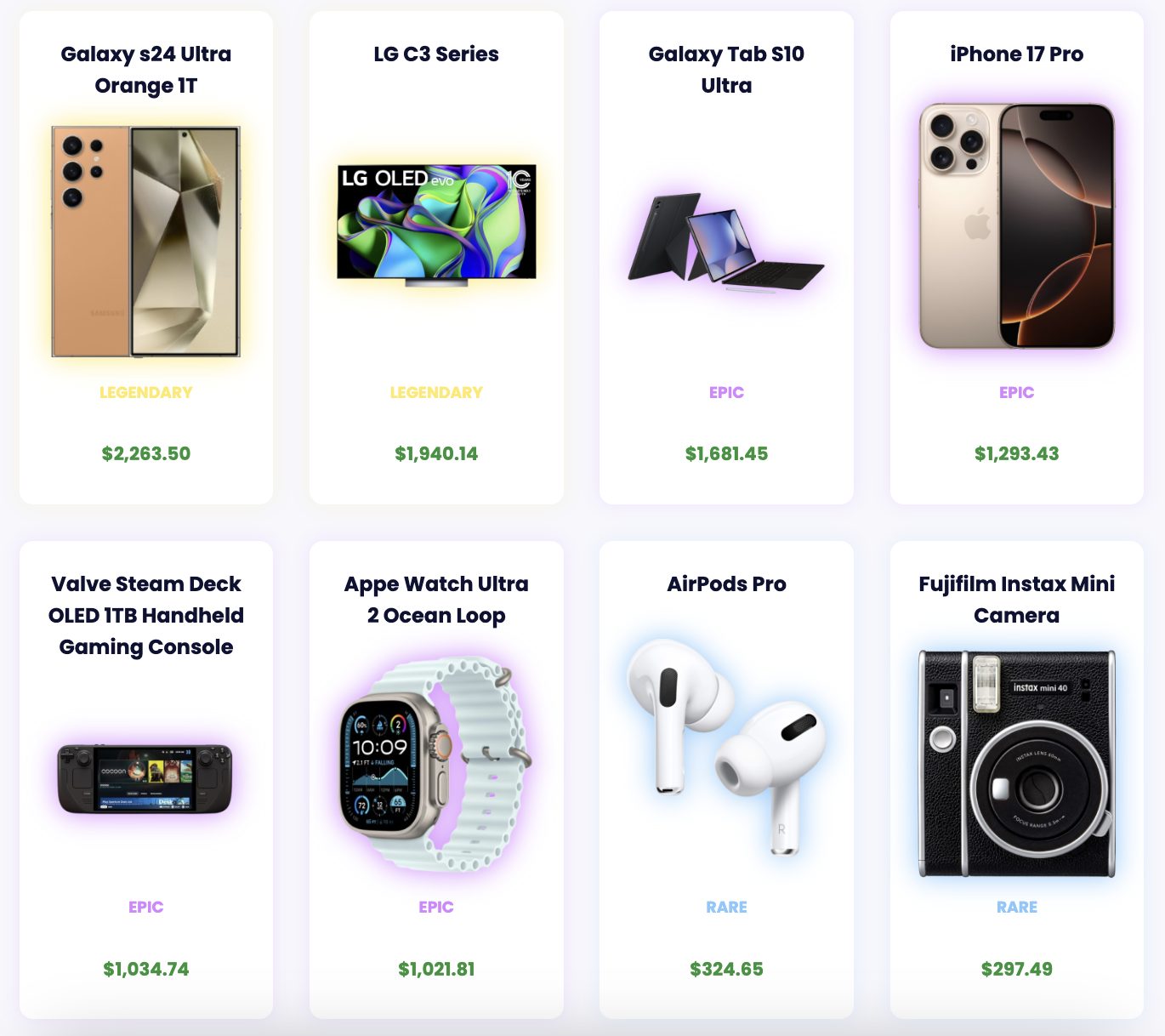
Task: Open the Fujifilm Instax Mini camera image
Action: [x=1016, y=763]
